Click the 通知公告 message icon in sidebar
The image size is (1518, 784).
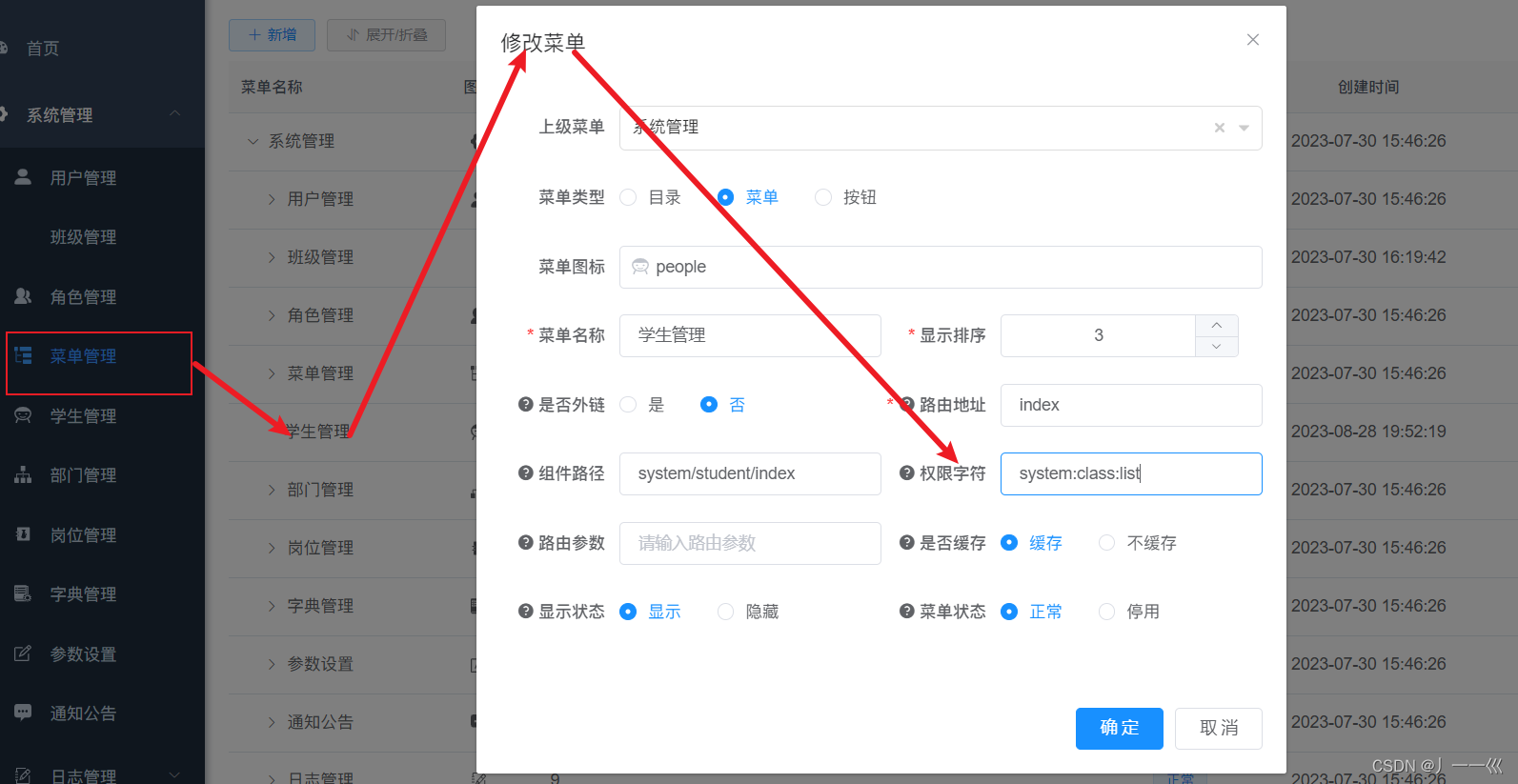pyautogui.click(x=23, y=713)
